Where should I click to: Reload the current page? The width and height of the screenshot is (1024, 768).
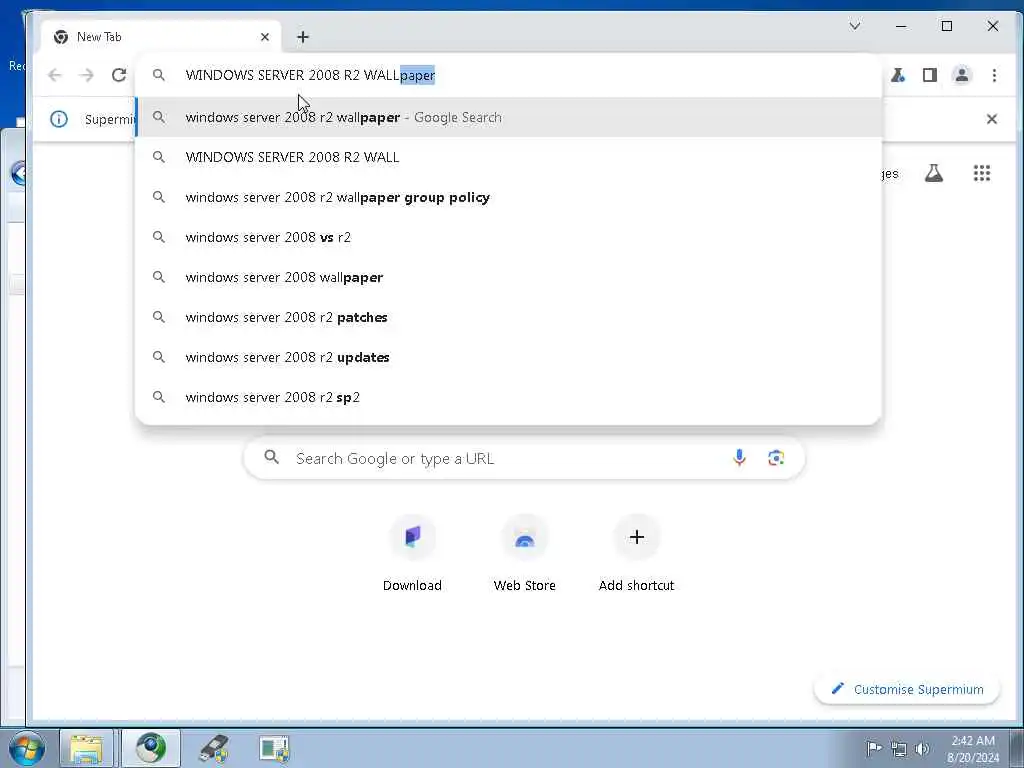tap(119, 75)
